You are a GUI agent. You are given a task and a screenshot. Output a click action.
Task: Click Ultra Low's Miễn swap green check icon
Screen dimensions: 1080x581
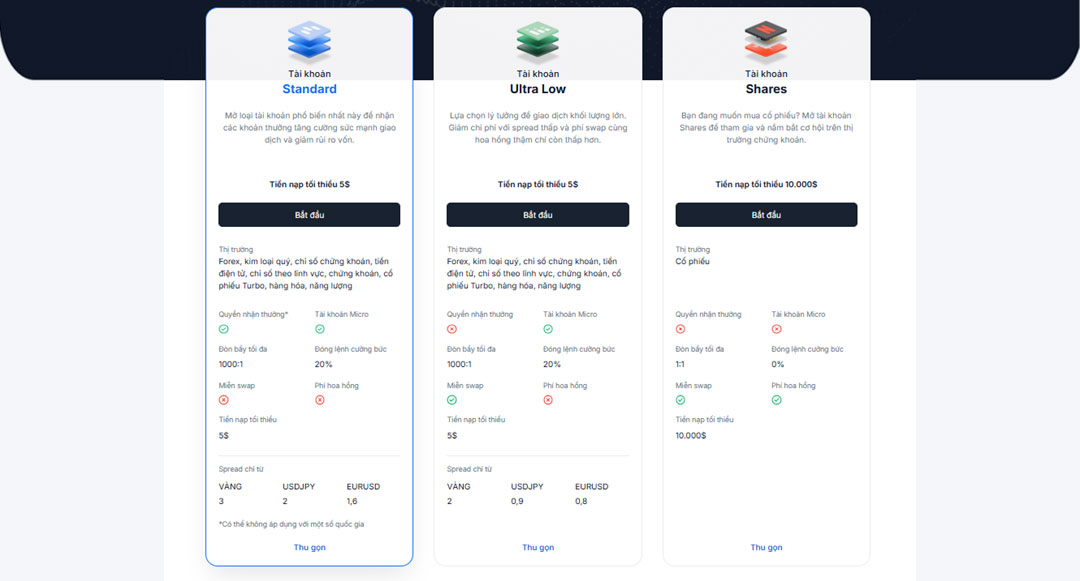(x=452, y=400)
